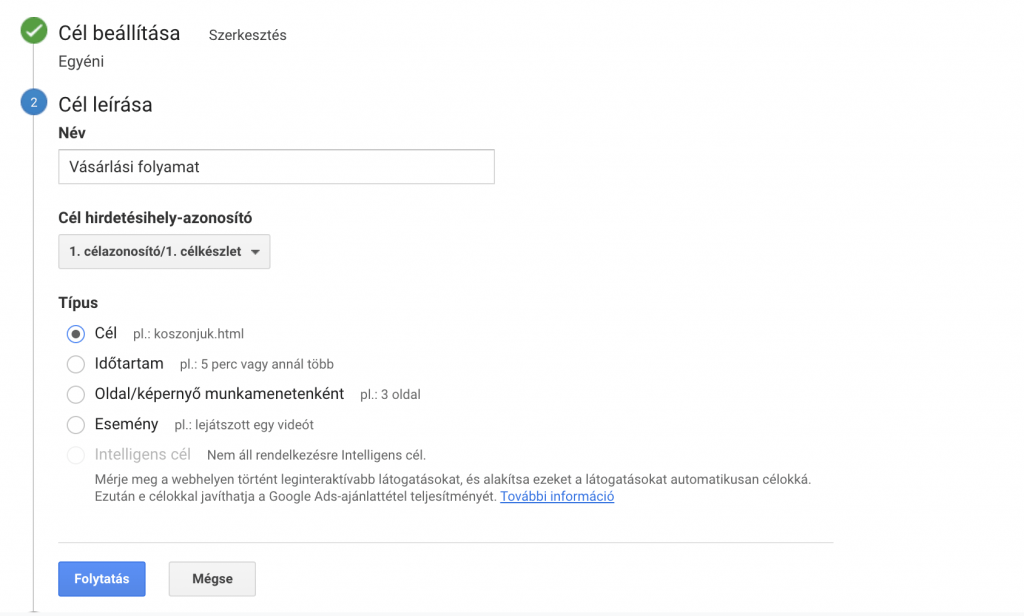This screenshot has width=1024, height=616.
Task: Select the Időtartam radio option
Action: [76, 364]
